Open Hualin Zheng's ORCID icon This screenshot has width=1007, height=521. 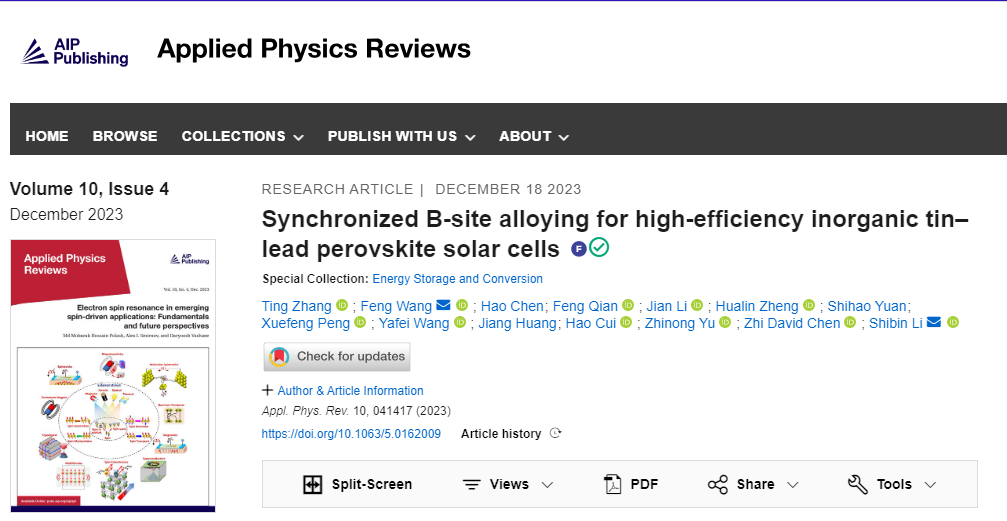[809, 306]
